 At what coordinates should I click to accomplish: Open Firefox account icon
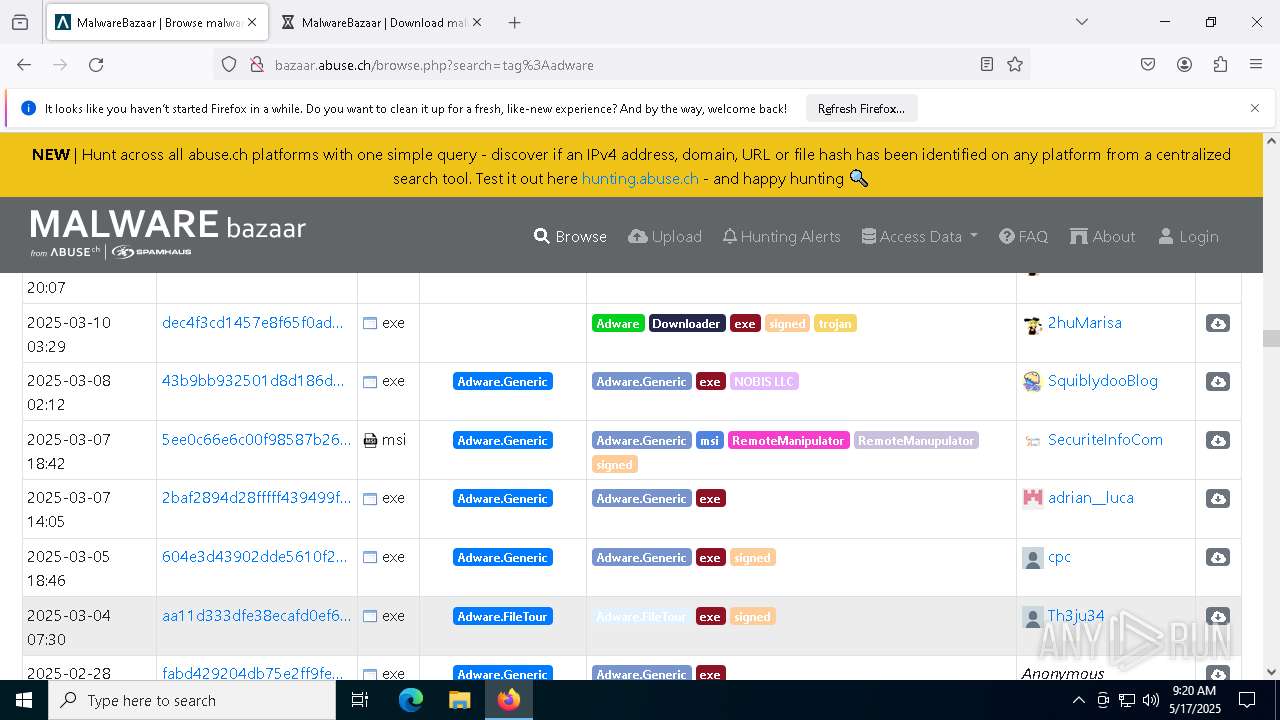(x=1184, y=65)
